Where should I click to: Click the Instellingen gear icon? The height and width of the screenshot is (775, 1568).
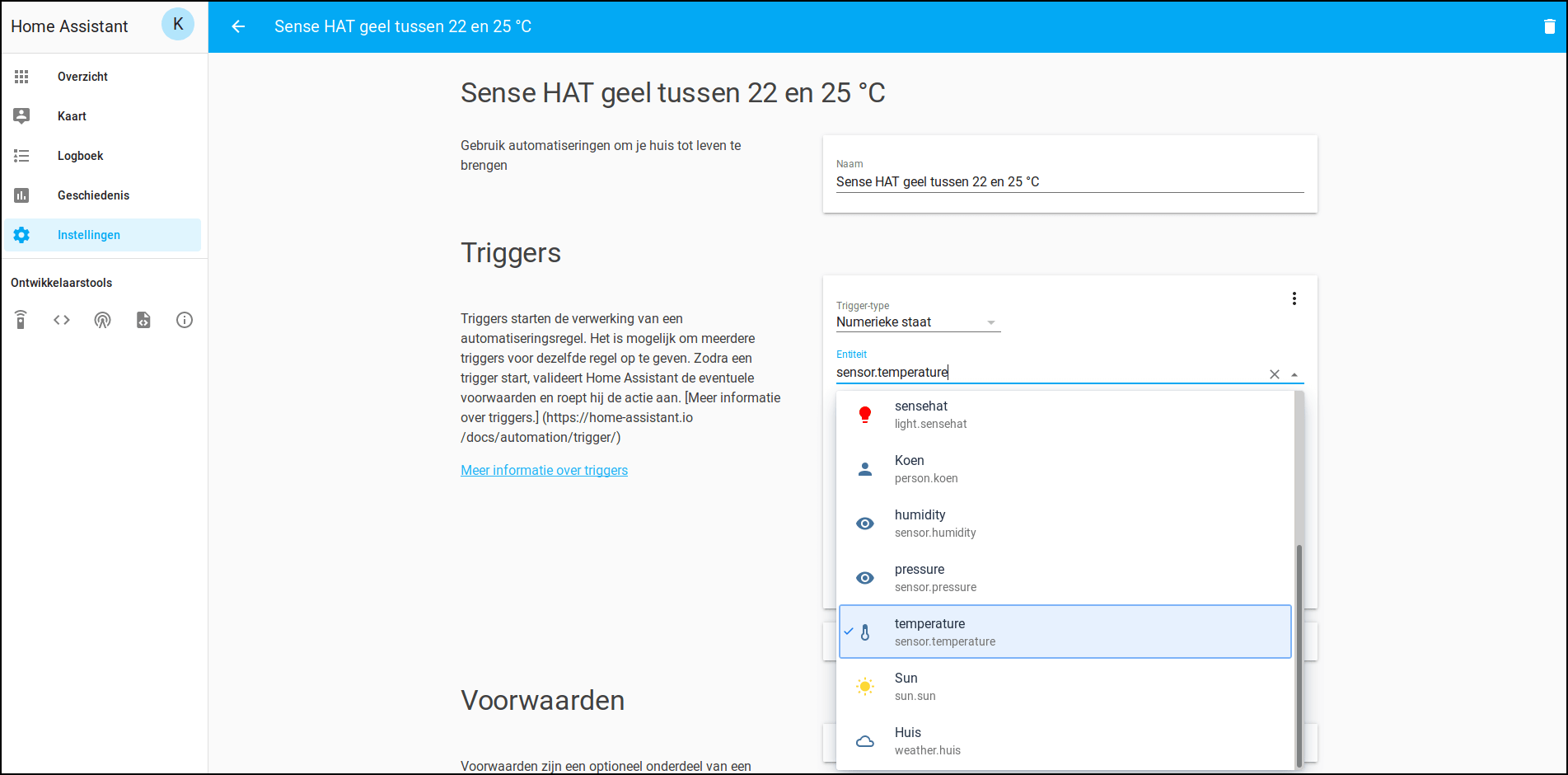(21, 235)
